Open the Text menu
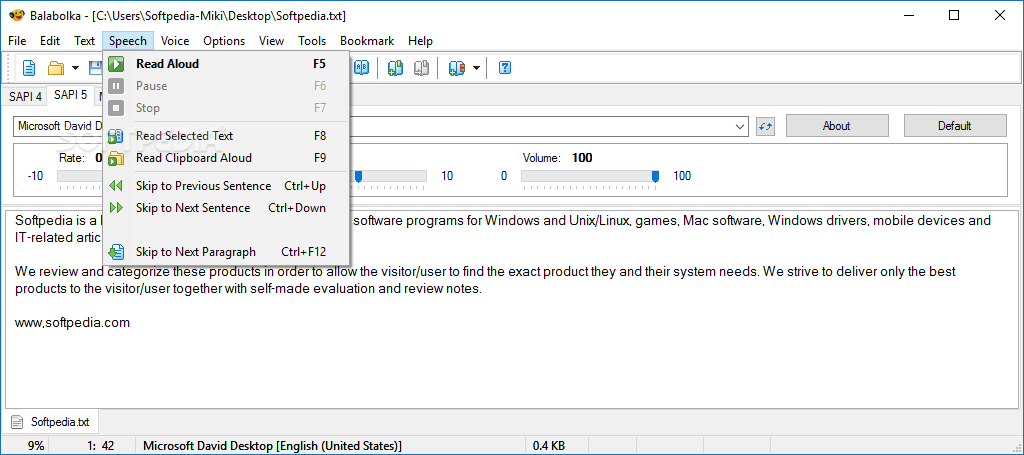Image resolution: width=1024 pixels, height=455 pixels. (x=84, y=40)
